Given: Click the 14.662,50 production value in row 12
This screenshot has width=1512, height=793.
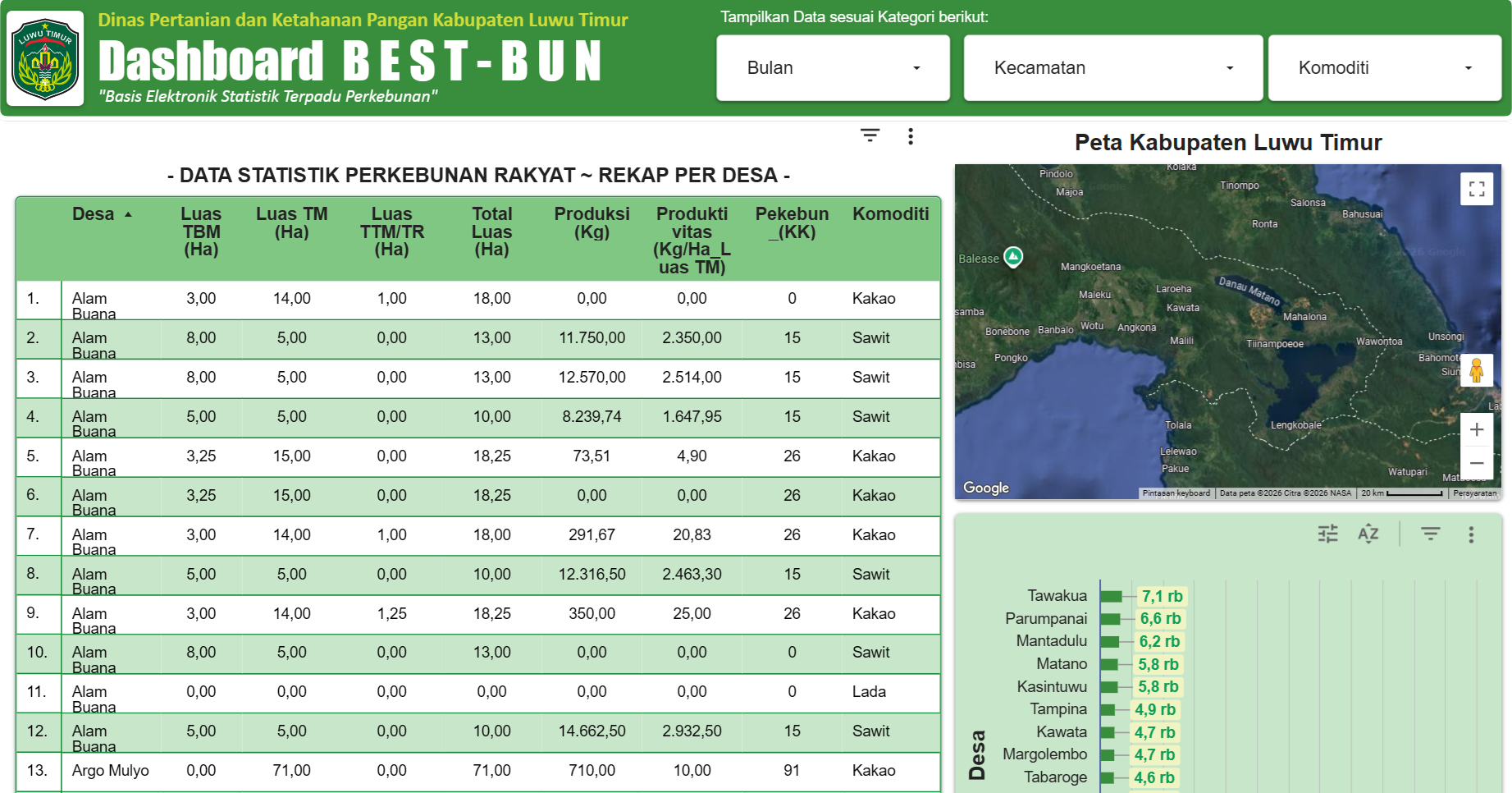Looking at the screenshot, I should pos(592,731).
